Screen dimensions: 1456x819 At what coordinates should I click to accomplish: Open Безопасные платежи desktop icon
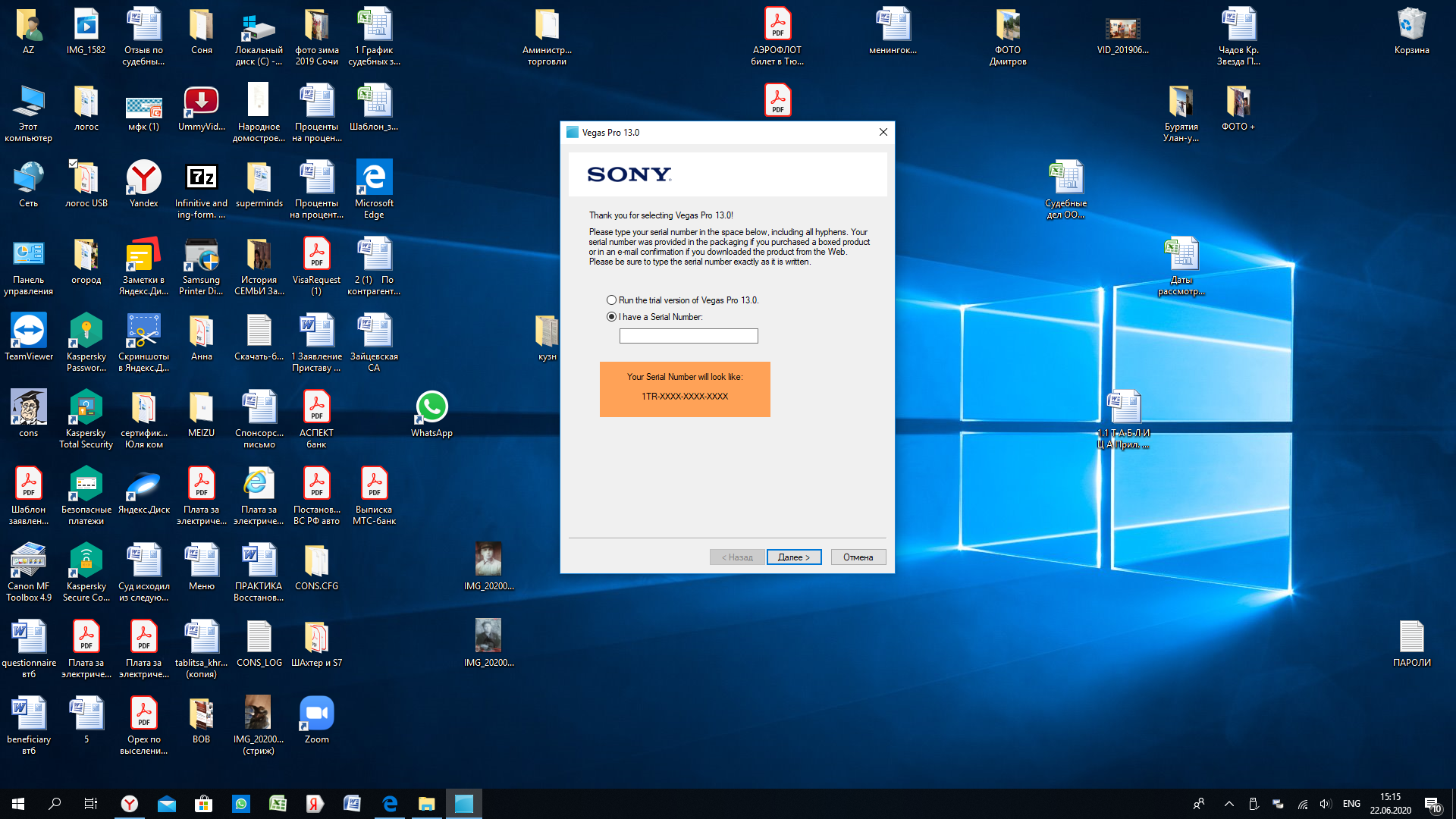coord(86,496)
